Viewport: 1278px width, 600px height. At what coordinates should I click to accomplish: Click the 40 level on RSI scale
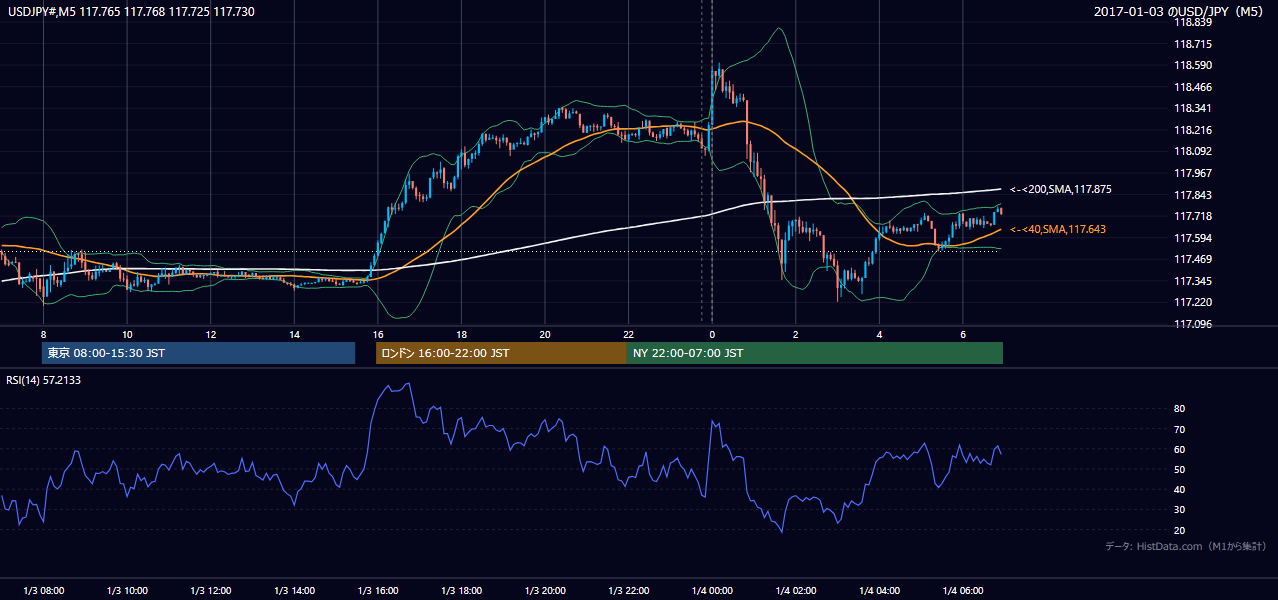(1180, 490)
